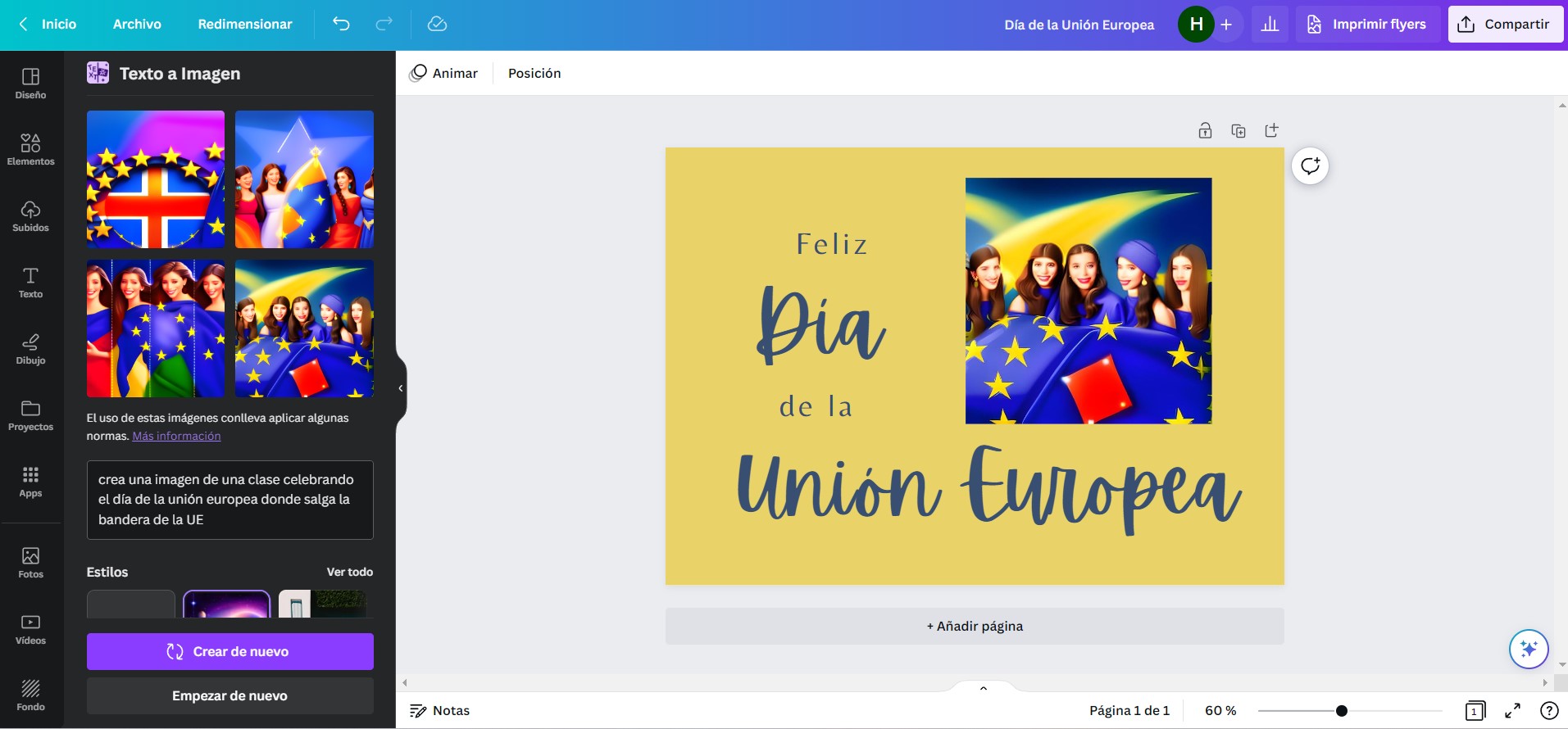
Task: Select generated image with red cross flag
Action: point(156,179)
